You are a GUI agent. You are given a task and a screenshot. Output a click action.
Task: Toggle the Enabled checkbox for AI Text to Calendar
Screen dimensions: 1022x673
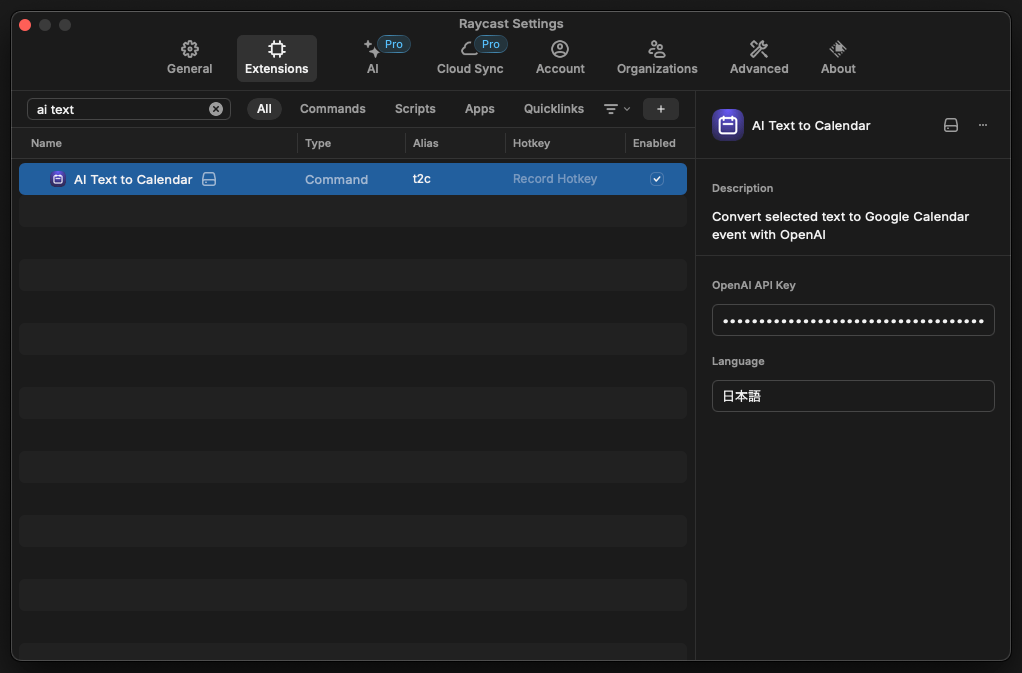tap(657, 179)
